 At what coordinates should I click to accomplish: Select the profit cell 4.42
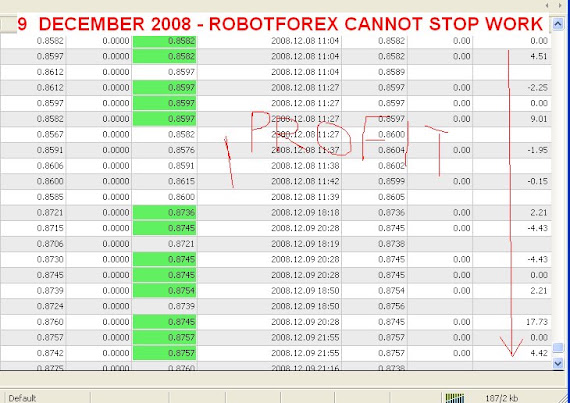[x=538, y=353]
